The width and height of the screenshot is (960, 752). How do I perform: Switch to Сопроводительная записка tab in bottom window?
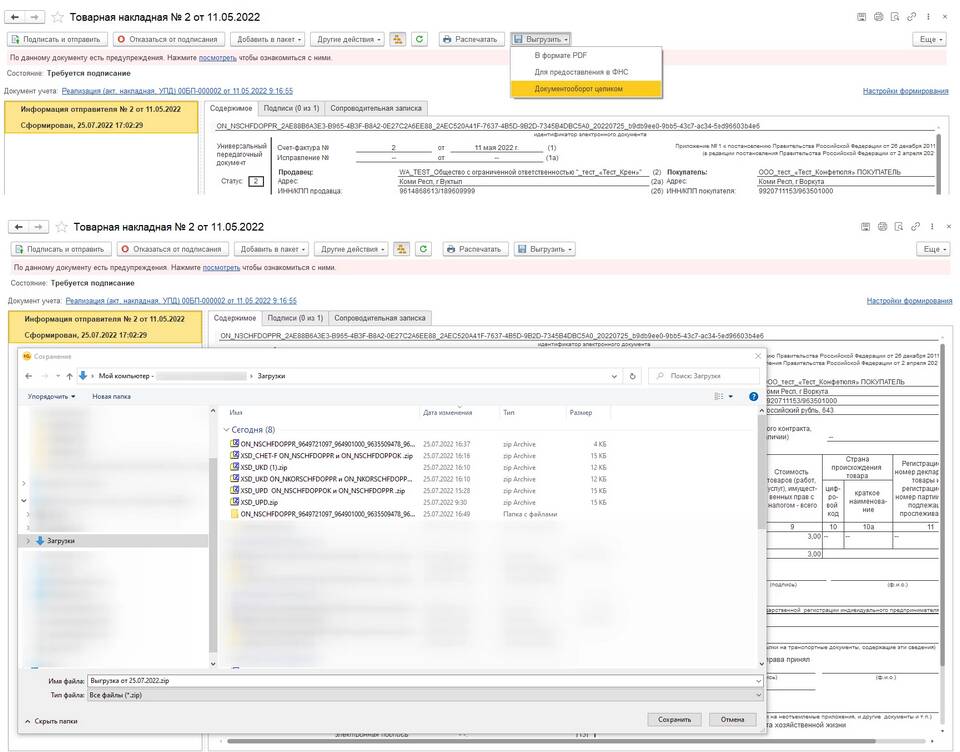pyautogui.click(x=380, y=318)
